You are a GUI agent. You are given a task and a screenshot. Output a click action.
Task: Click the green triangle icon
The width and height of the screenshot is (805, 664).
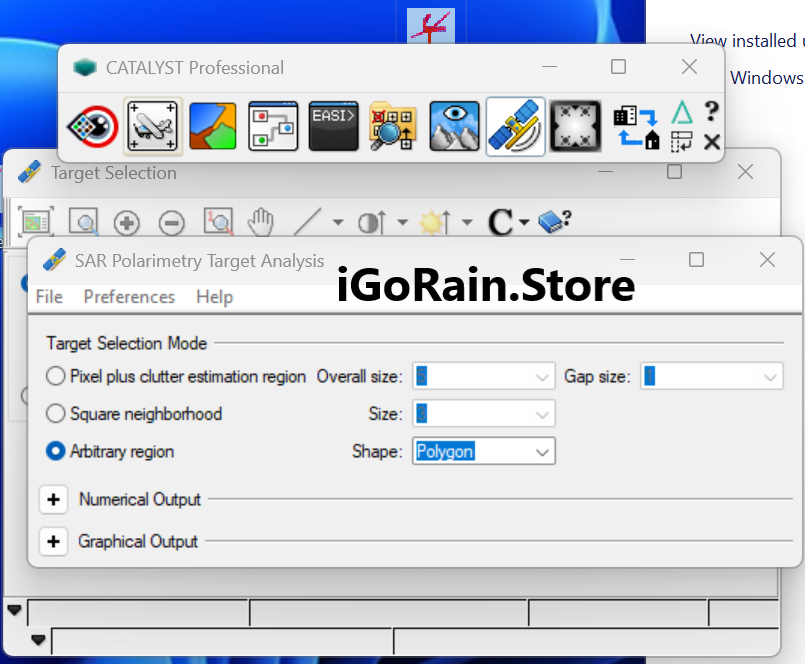point(682,112)
